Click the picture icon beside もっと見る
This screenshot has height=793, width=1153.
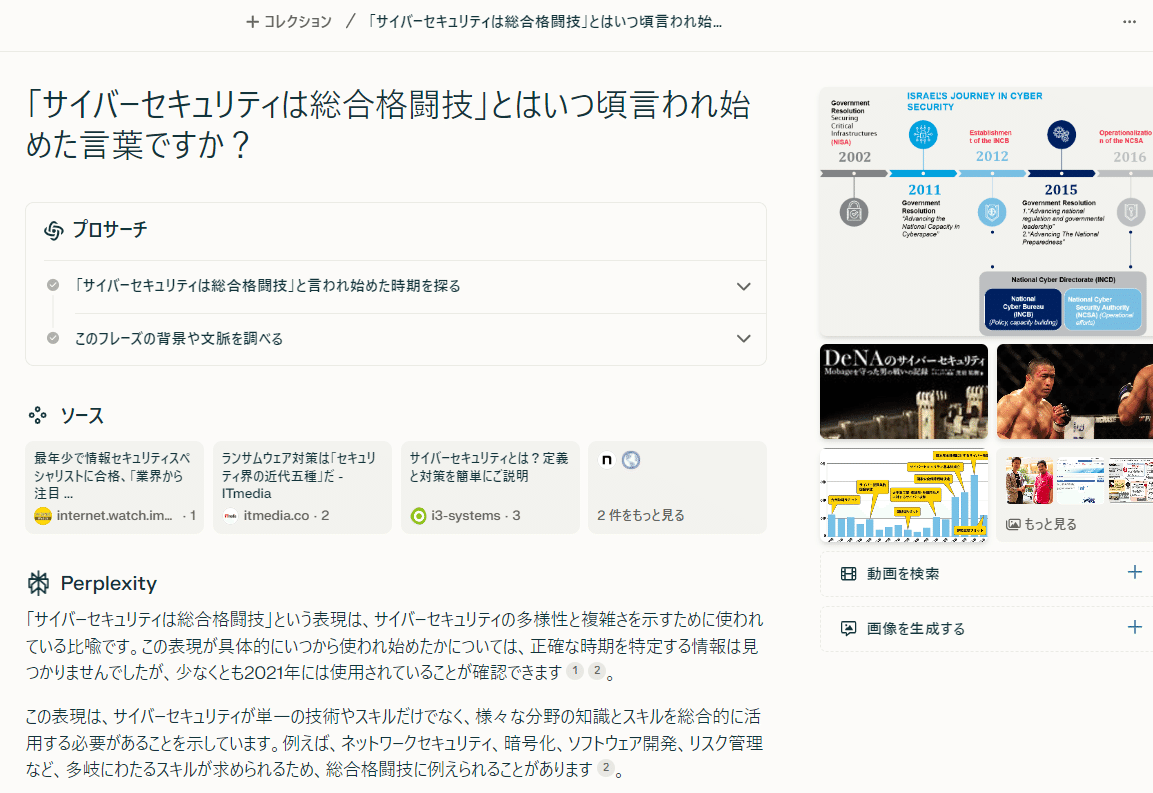tap(1013, 524)
